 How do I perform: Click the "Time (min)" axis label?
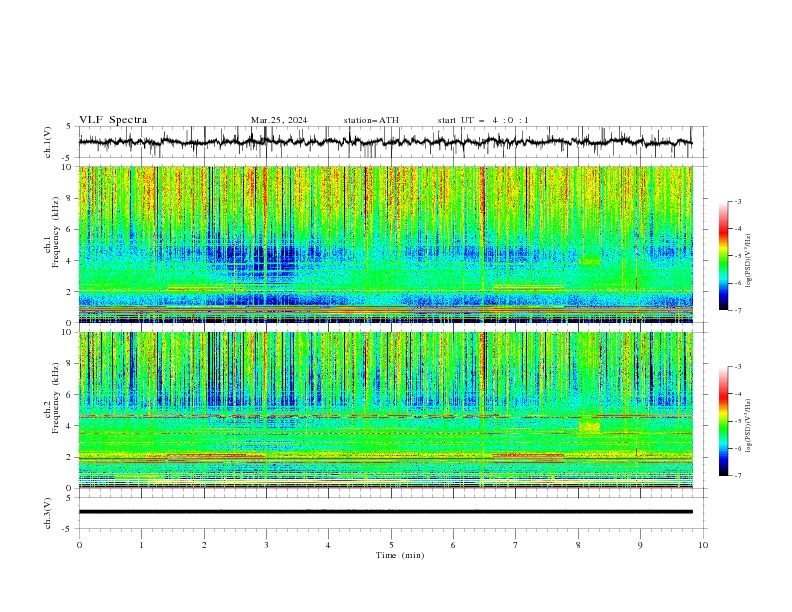pyautogui.click(x=400, y=555)
